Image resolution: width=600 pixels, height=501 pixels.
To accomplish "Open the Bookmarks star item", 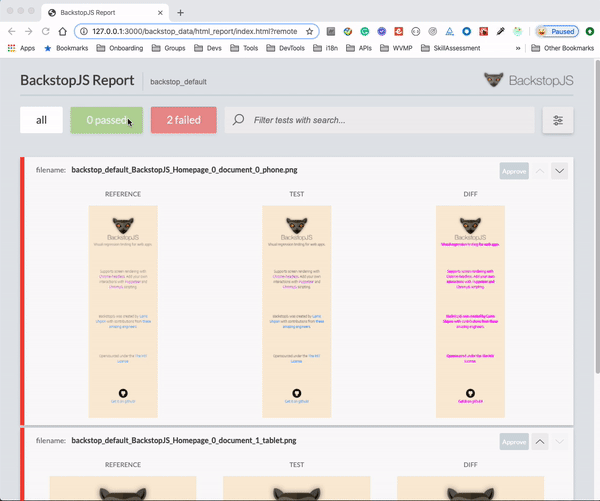I will click(x=66, y=48).
